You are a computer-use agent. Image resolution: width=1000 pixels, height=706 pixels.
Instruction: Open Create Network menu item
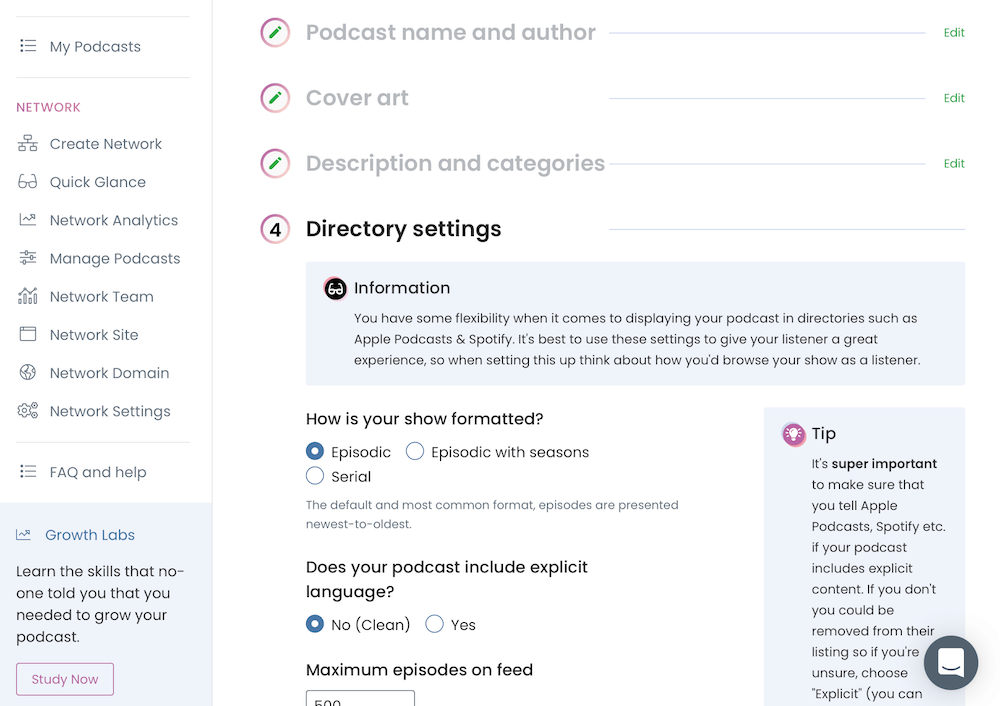click(x=106, y=143)
